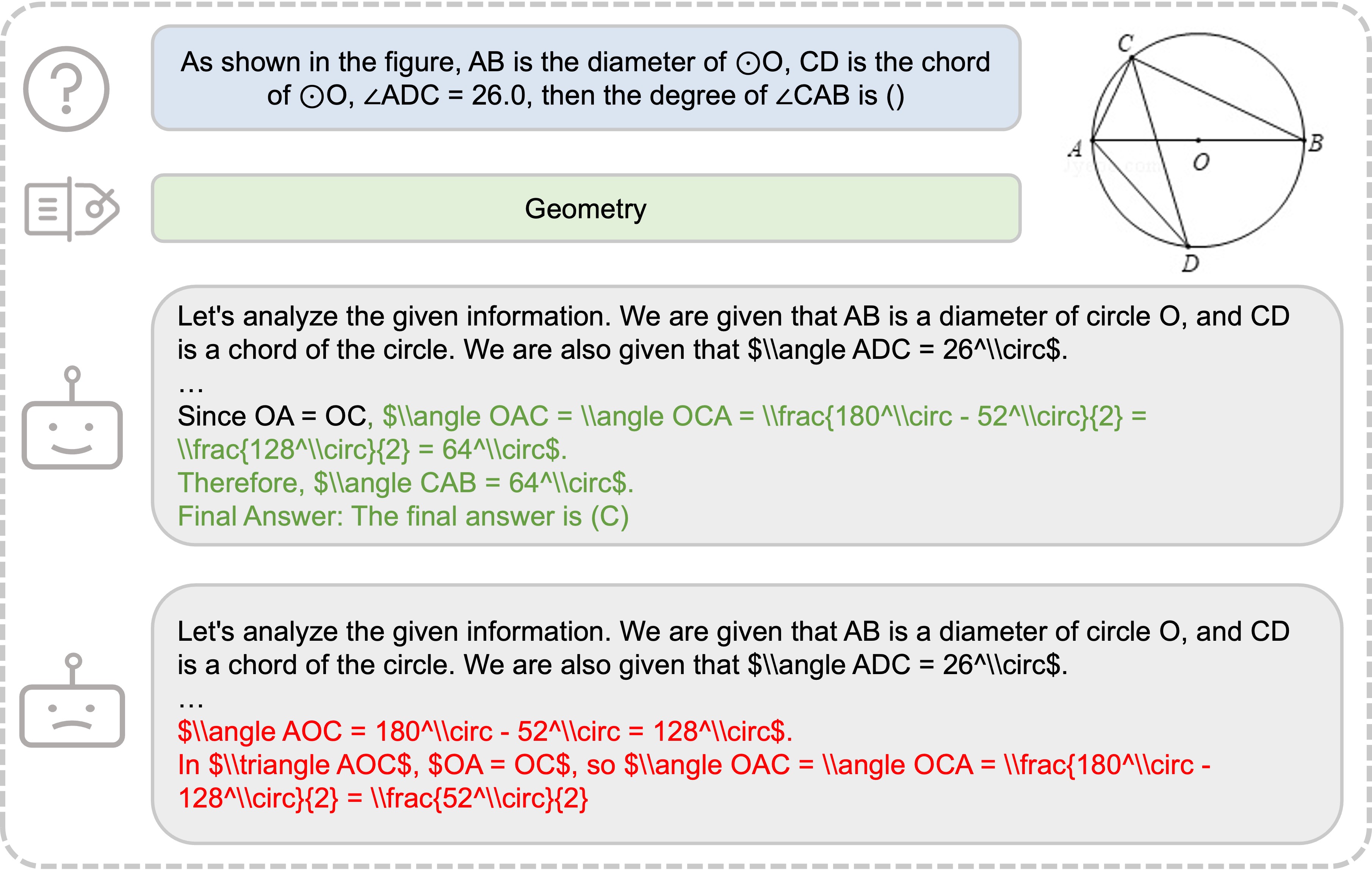Click the "Therefore, angle CAB = 64" line

pos(405,483)
